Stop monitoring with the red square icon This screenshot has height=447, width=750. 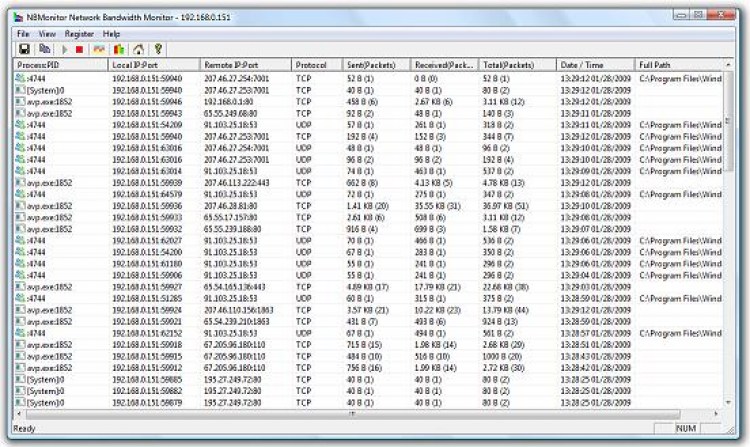pyautogui.click(x=79, y=49)
